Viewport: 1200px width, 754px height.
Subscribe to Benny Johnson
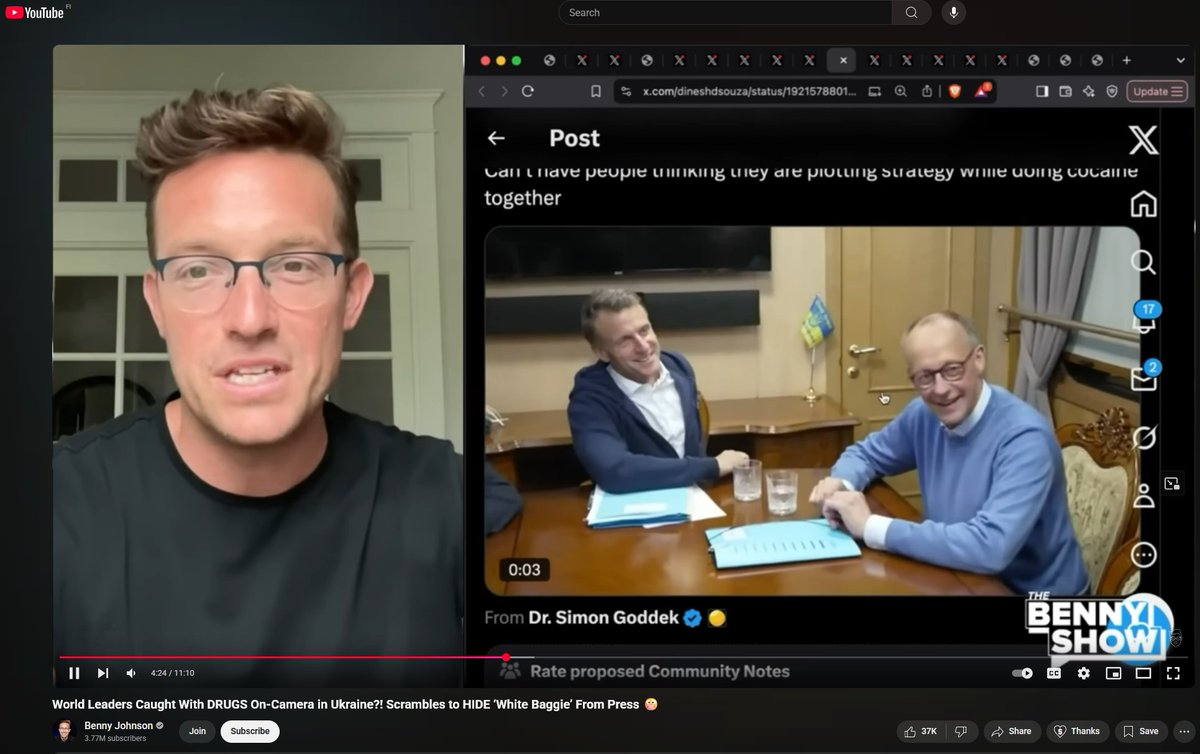pos(250,731)
